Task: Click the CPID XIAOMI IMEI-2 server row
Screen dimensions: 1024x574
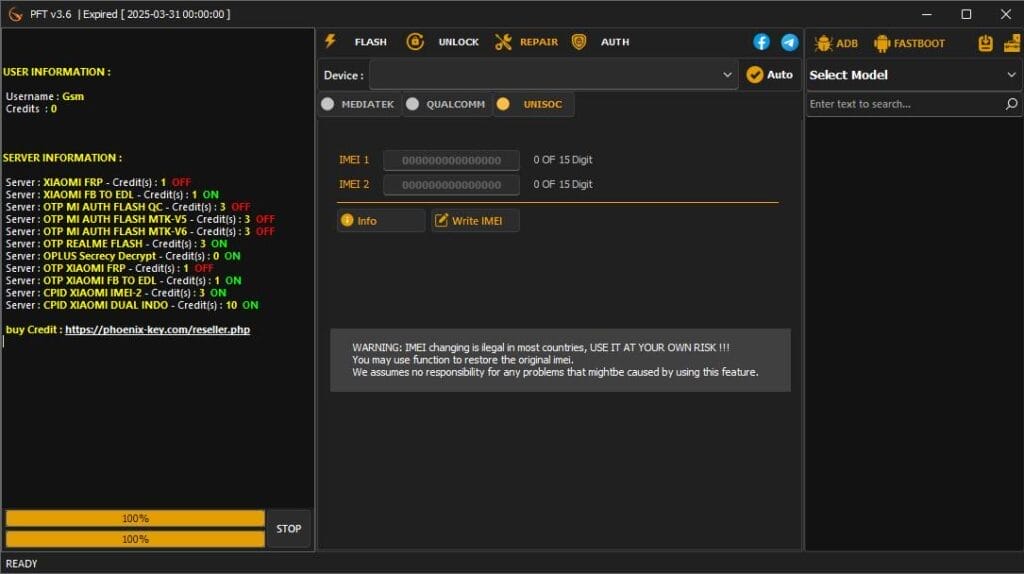Action: [x=116, y=293]
